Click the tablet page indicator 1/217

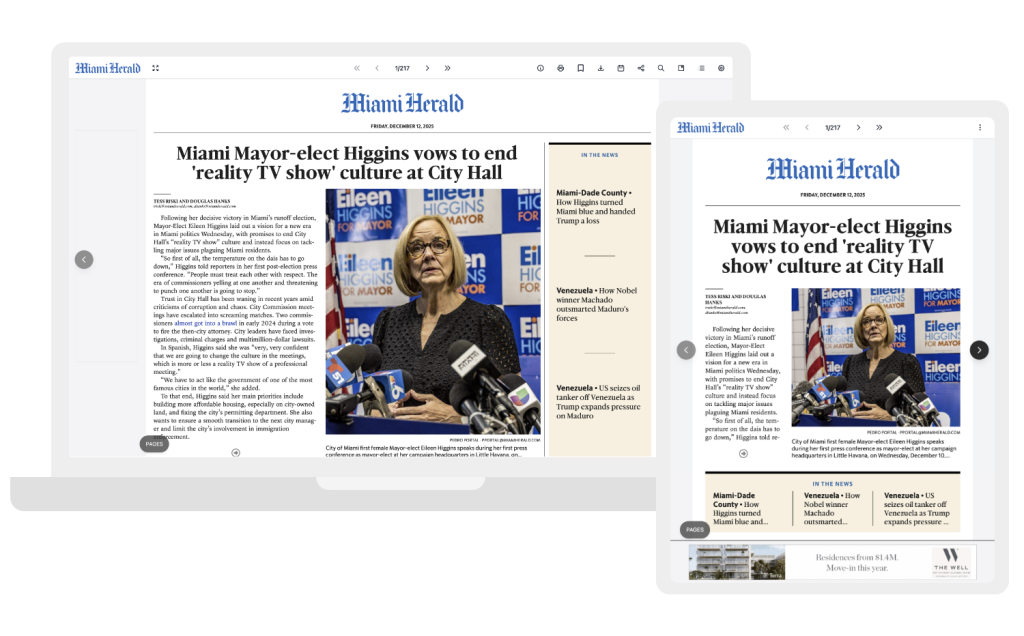point(832,128)
